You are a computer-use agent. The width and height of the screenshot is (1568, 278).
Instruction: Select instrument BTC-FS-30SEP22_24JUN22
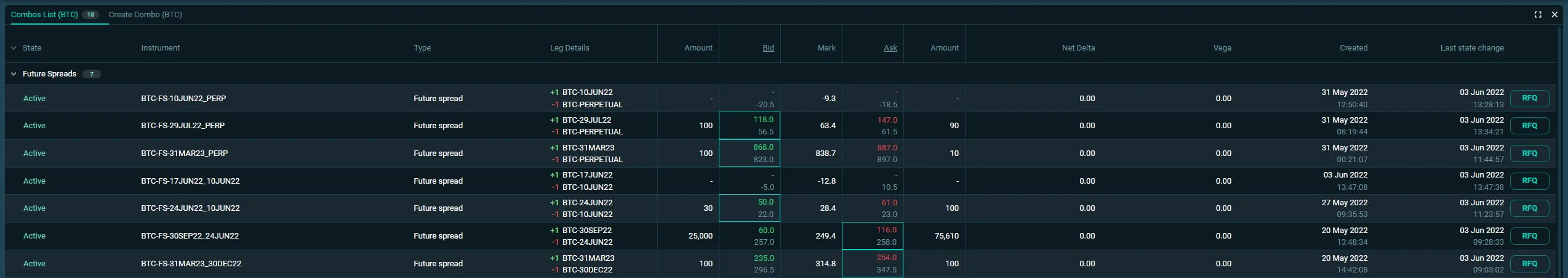(190, 236)
